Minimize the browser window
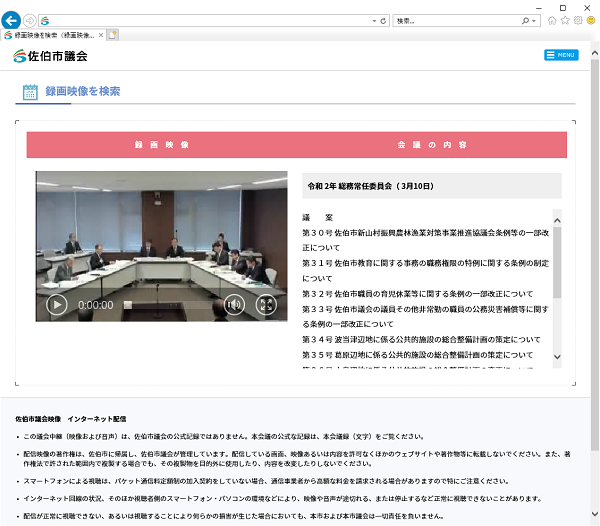Screen dimensions: 600x526 click(539, 8)
